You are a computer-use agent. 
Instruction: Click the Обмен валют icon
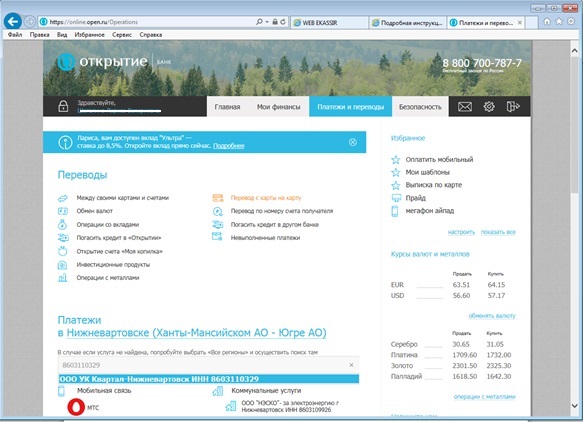coord(62,211)
